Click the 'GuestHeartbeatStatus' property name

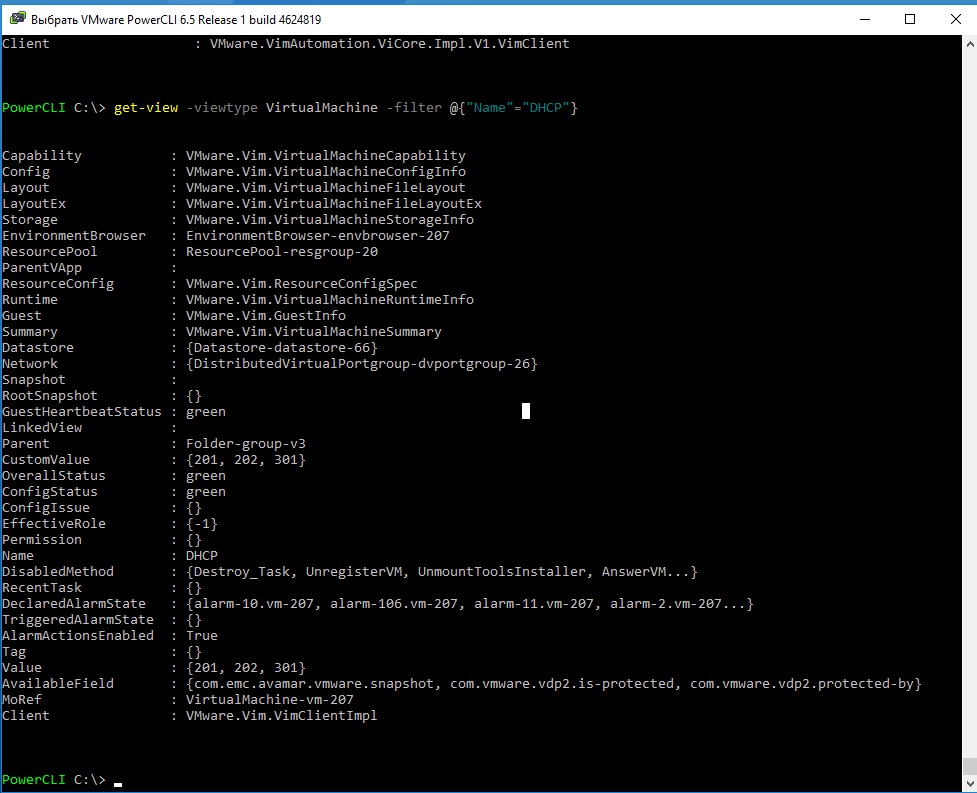pyautogui.click(x=82, y=412)
